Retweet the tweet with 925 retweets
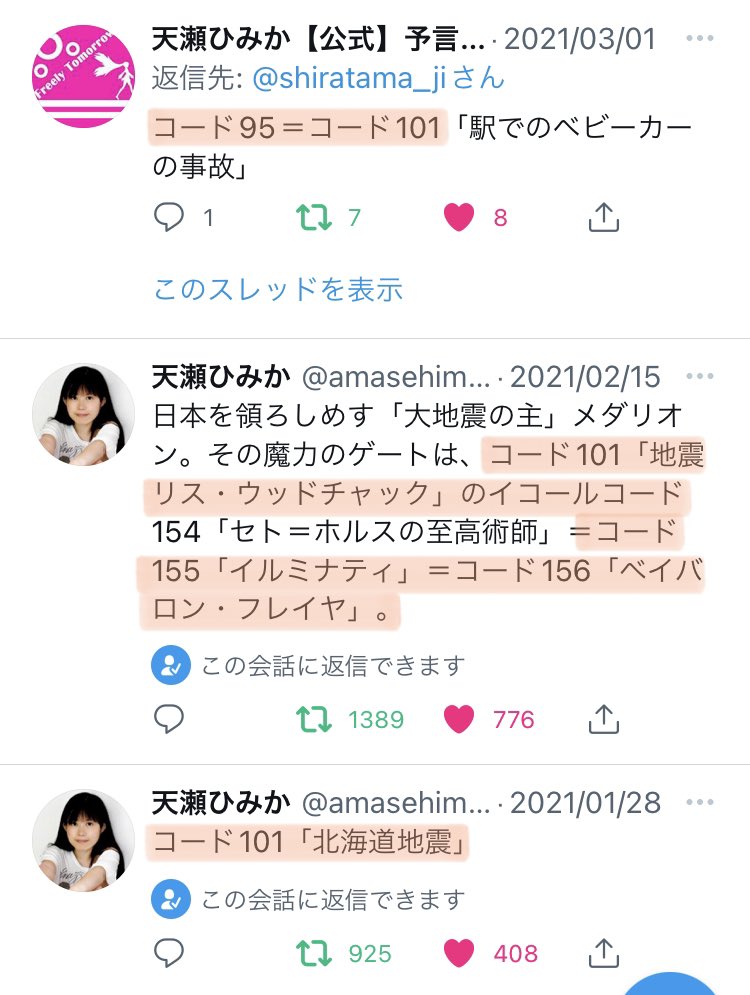The width and height of the screenshot is (750, 995). click(x=314, y=953)
